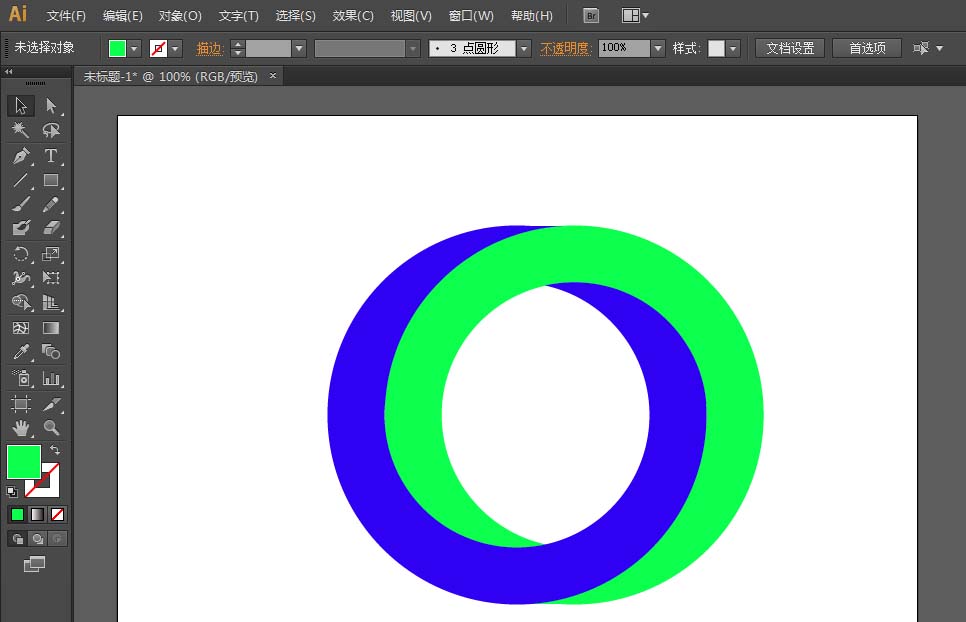The height and width of the screenshot is (622, 966).
Task: Pick the Rectangle tool
Action: click(x=49, y=181)
